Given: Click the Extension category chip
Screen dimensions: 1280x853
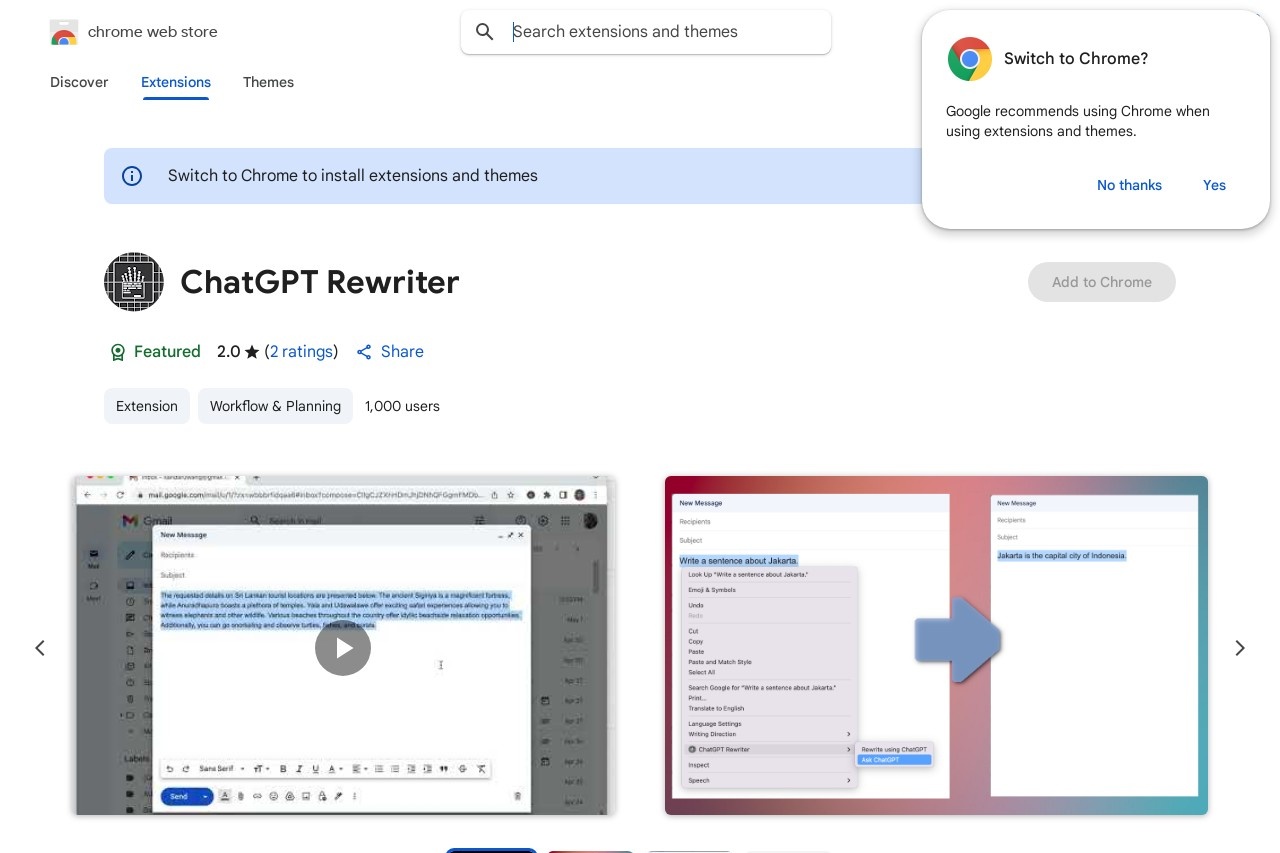Looking at the screenshot, I should pyautogui.click(x=147, y=406).
